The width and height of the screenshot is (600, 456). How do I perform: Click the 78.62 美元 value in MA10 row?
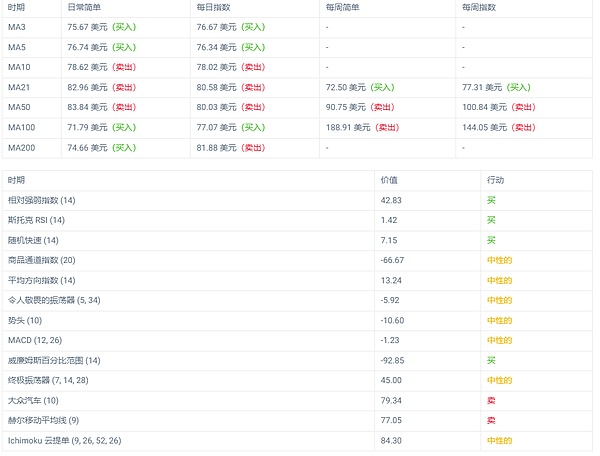pos(88,67)
